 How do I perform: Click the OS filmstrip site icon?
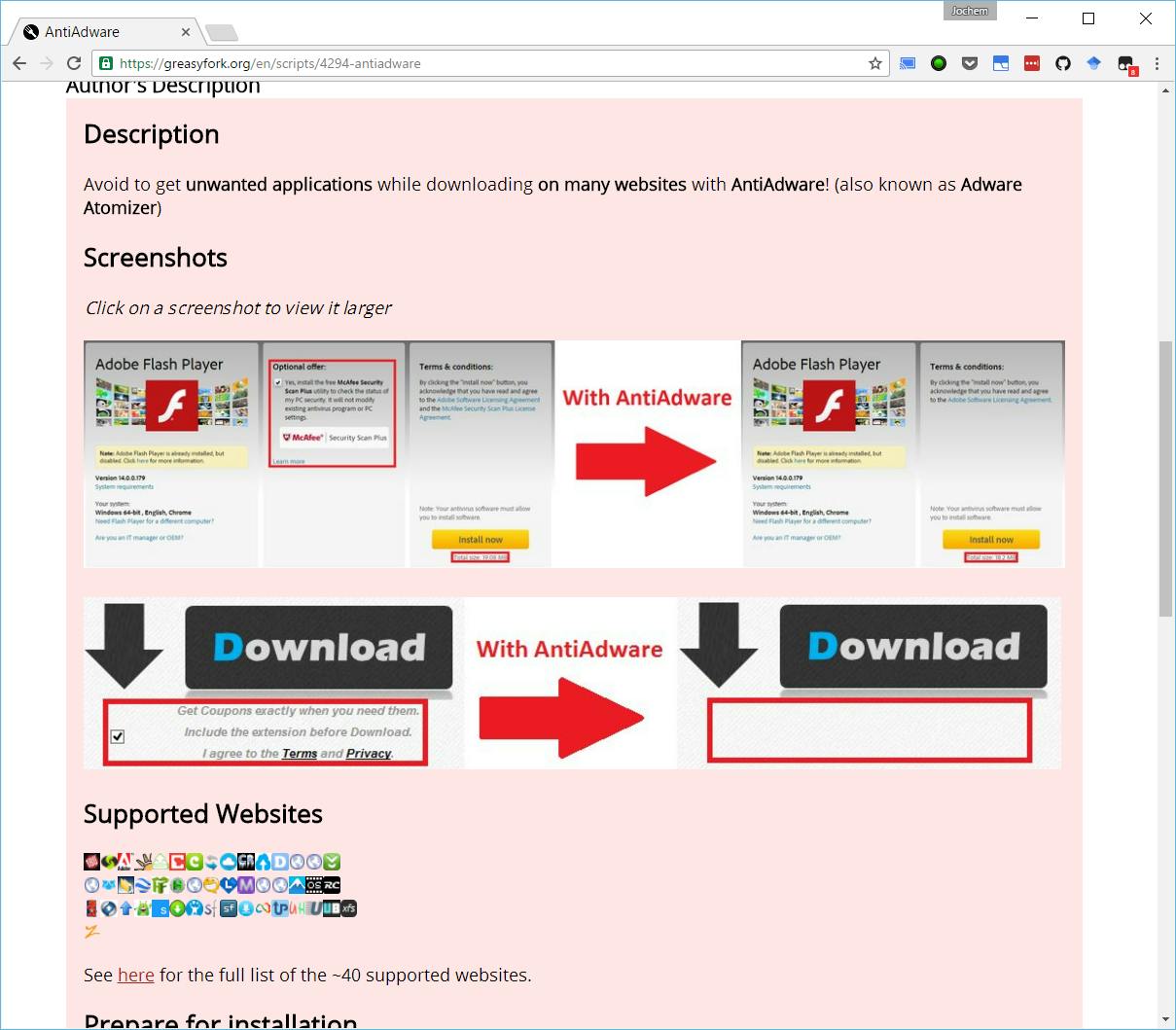[313, 885]
